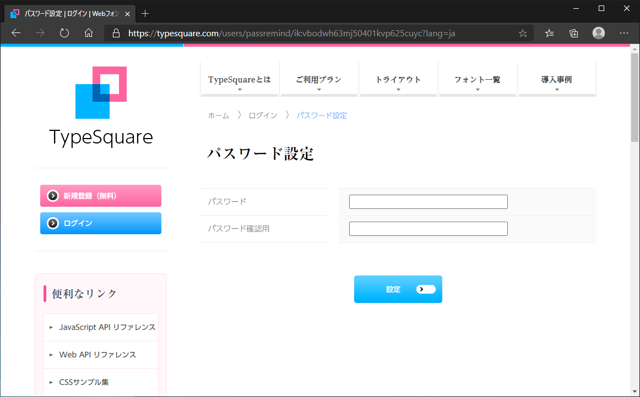The image size is (640, 397).
Task: View site info via the padlock icon
Action: pyautogui.click(x=116, y=33)
